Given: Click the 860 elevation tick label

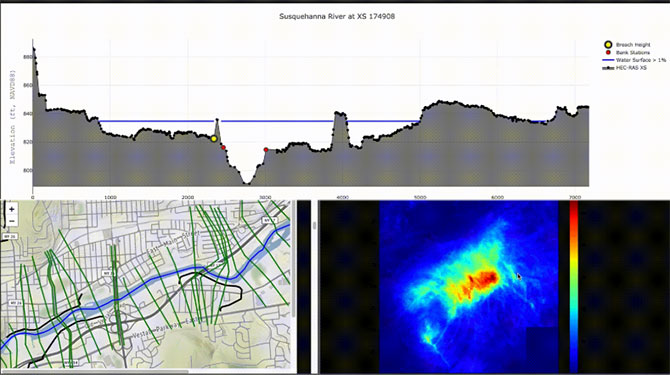Looking at the screenshot, I should (27, 85).
